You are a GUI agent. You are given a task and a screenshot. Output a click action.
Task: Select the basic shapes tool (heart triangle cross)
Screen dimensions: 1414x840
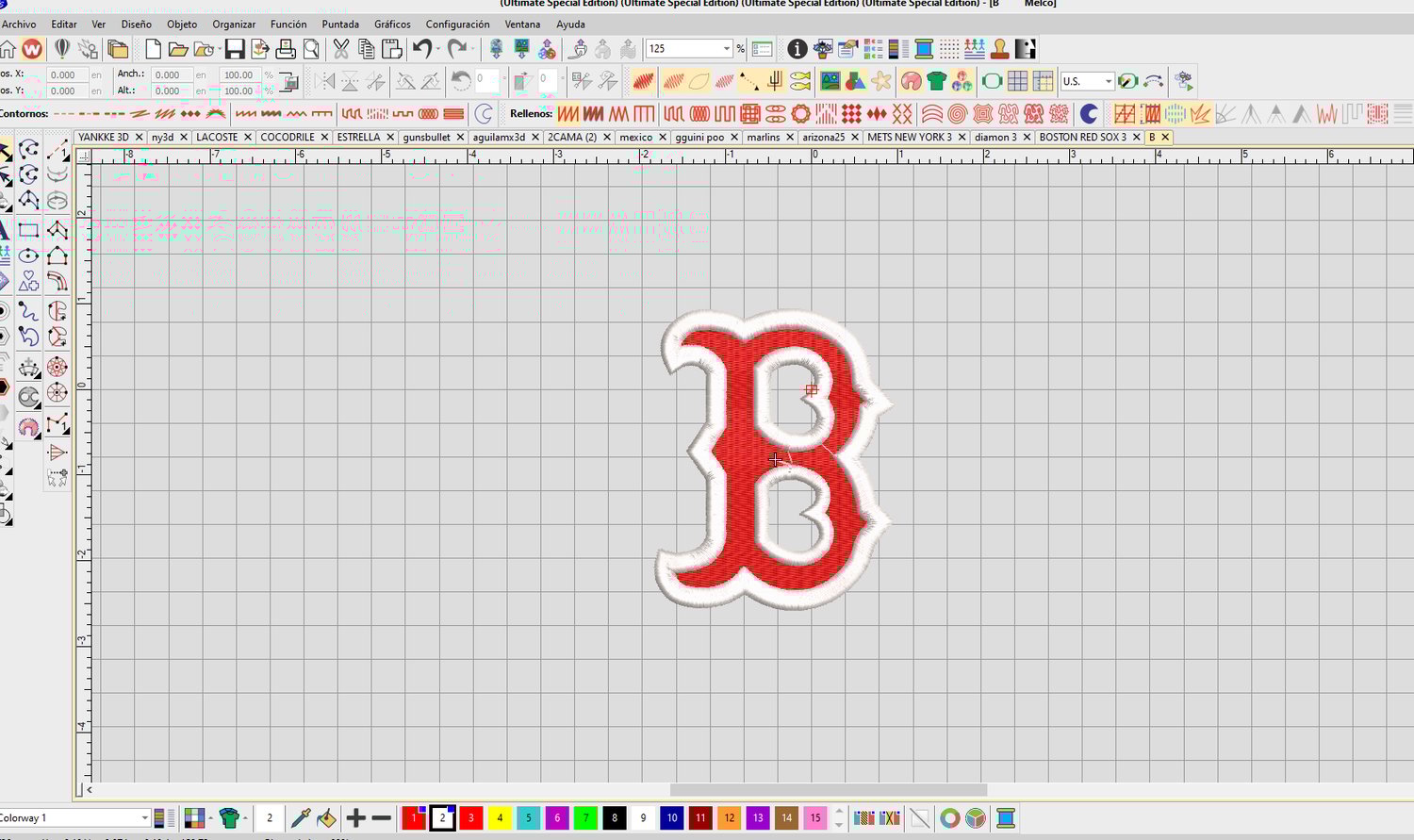pos(29,281)
